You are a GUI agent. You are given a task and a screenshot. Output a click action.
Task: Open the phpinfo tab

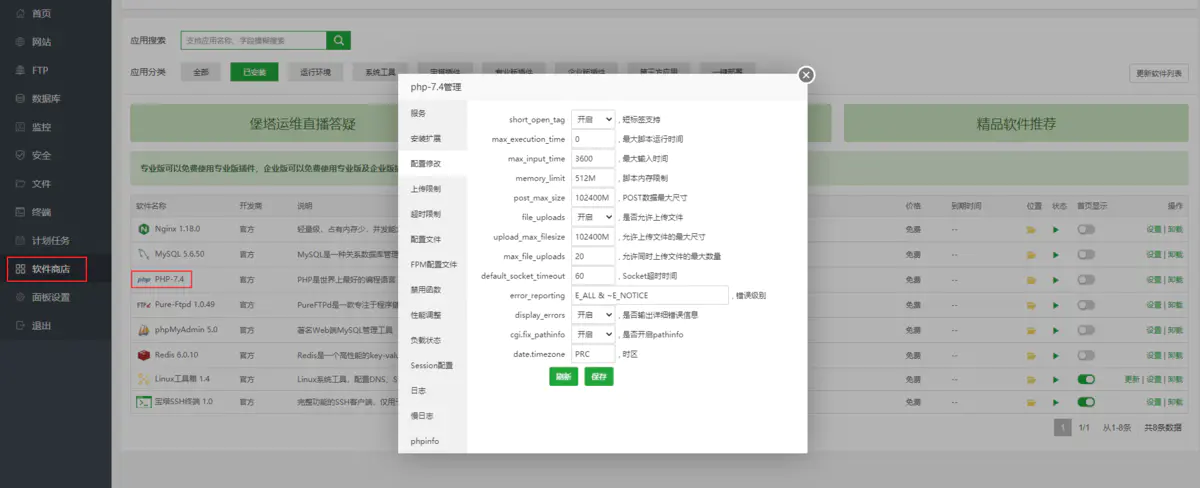433,441
